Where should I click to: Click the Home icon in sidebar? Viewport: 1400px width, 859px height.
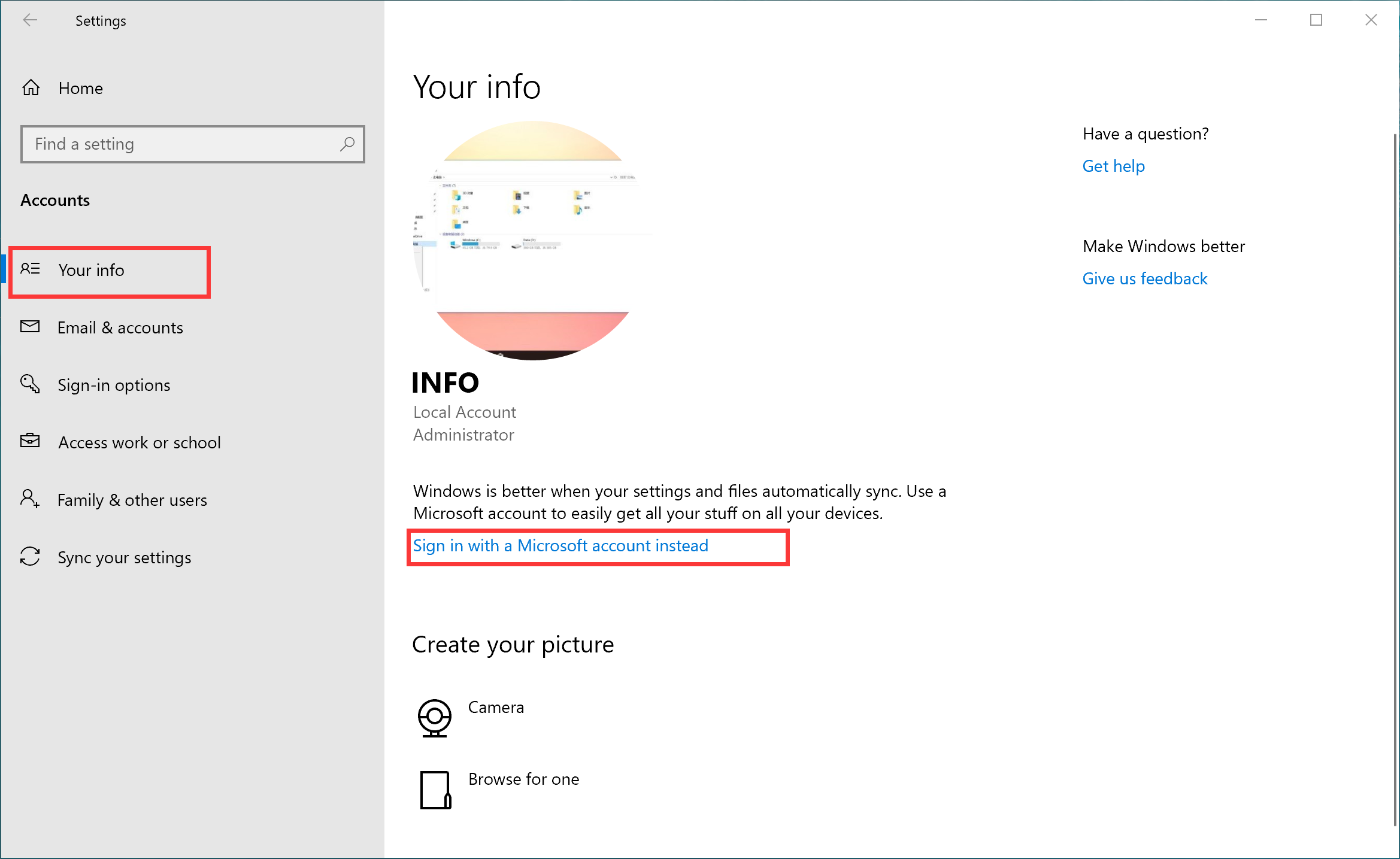(31, 87)
